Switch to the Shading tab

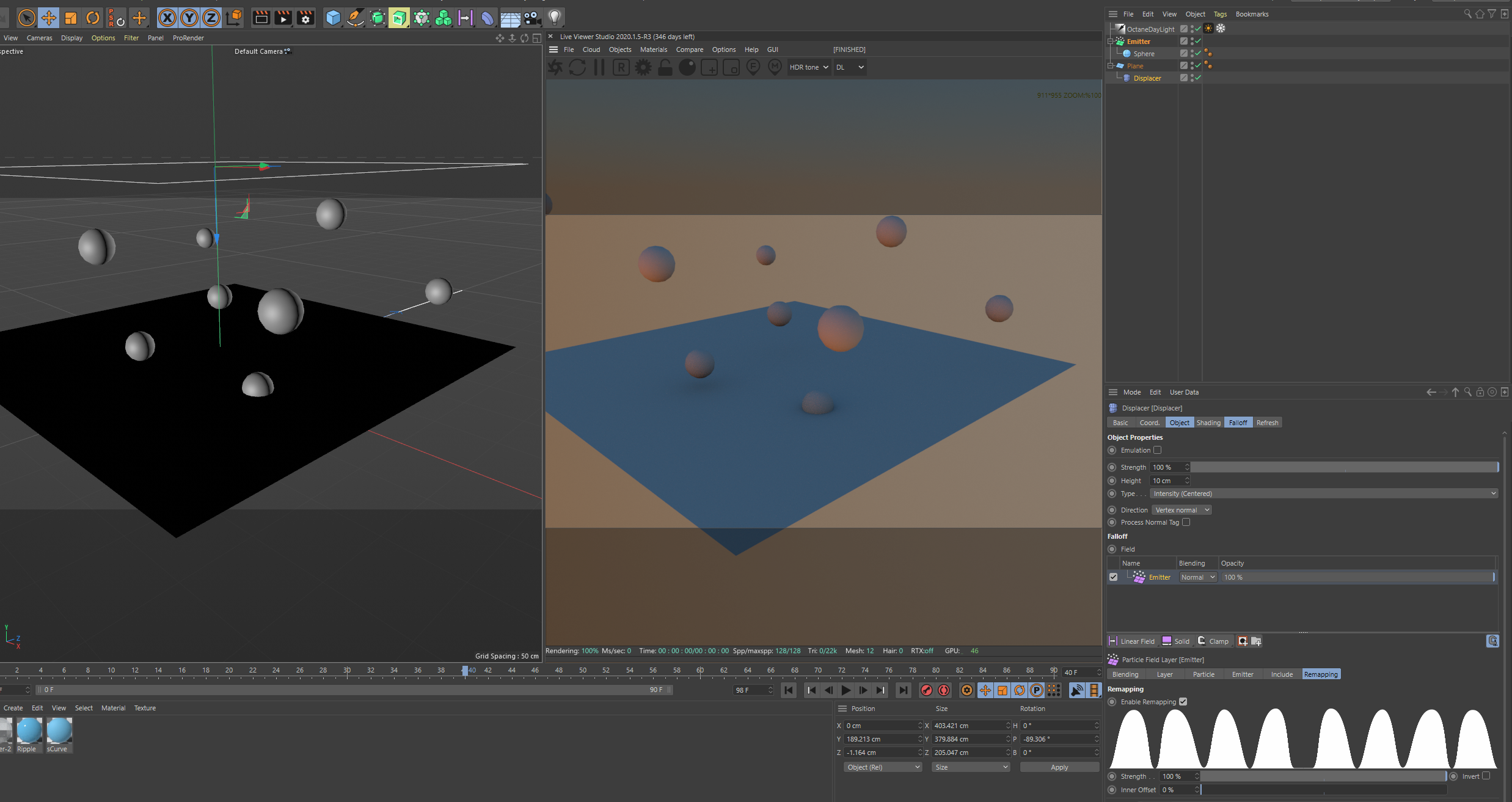click(x=1208, y=423)
